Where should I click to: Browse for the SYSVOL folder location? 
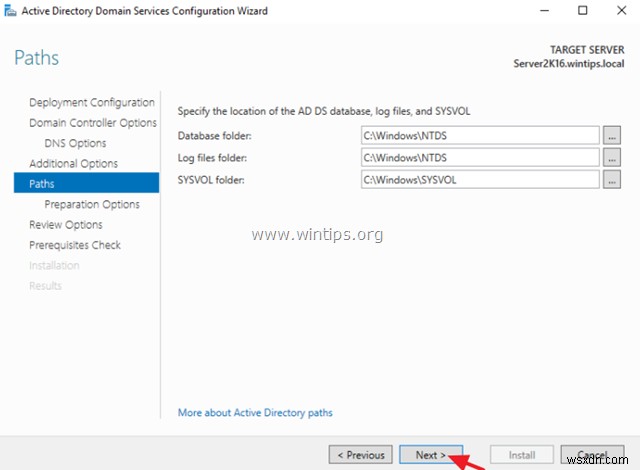pyautogui.click(x=611, y=180)
